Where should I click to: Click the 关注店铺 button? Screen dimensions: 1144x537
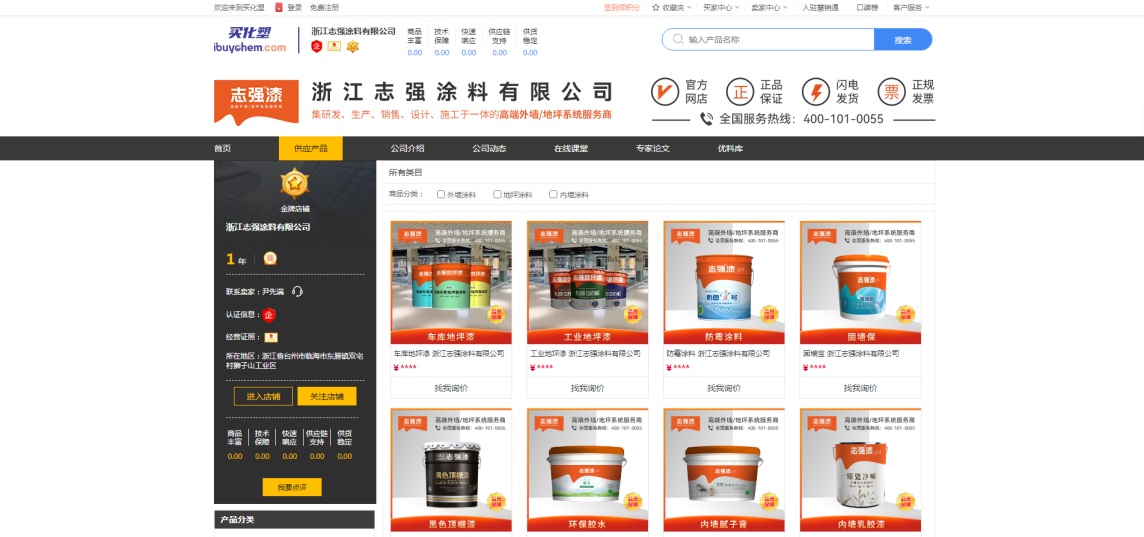[327, 396]
